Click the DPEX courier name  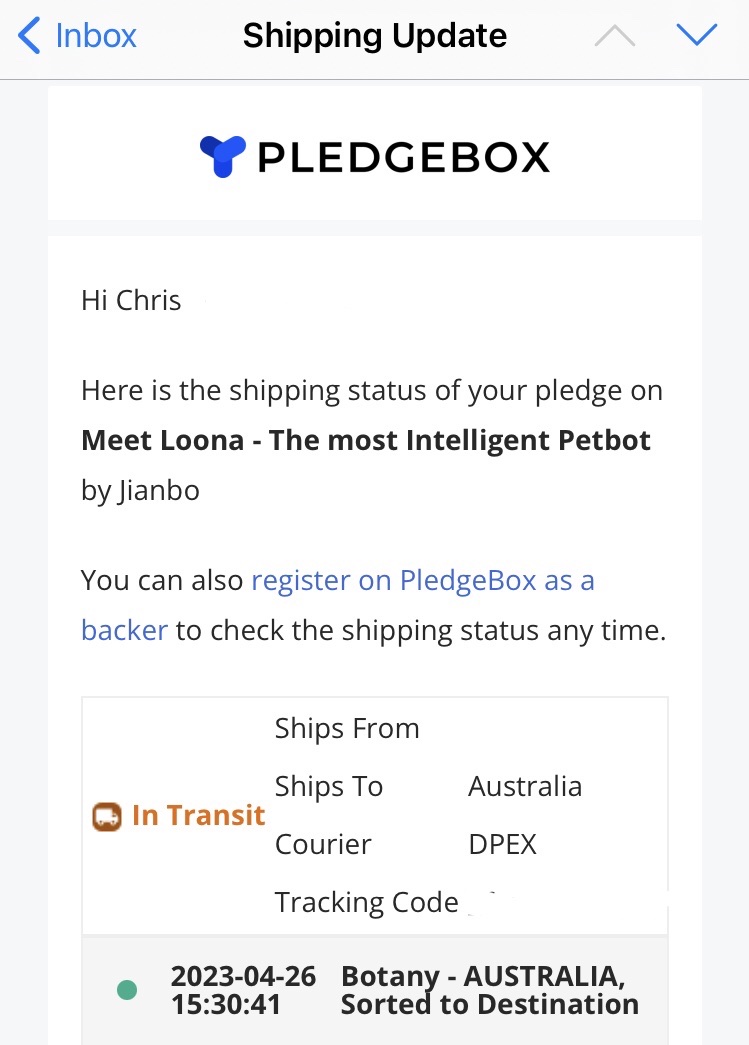pyautogui.click(x=502, y=844)
